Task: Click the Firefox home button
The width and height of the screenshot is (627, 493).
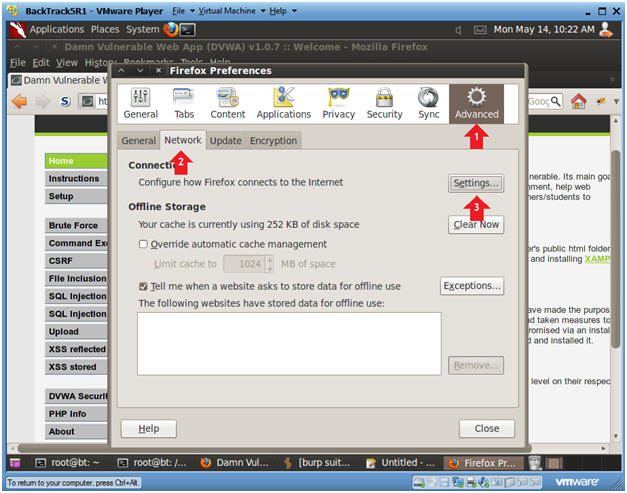Action: (x=578, y=101)
